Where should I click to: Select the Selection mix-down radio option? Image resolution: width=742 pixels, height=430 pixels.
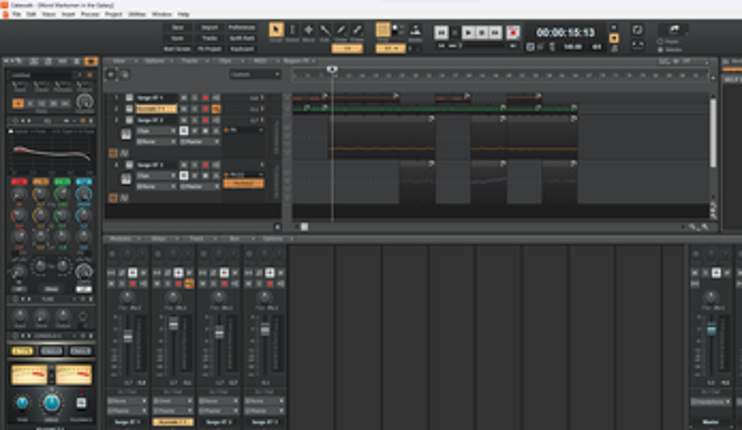point(661,49)
